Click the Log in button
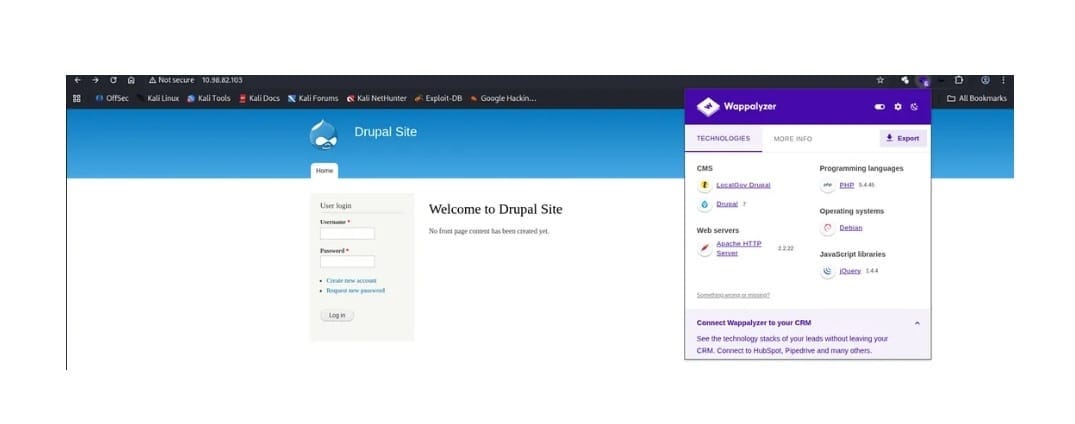Image resolution: width=1075 pixels, height=424 pixels. pos(337,316)
